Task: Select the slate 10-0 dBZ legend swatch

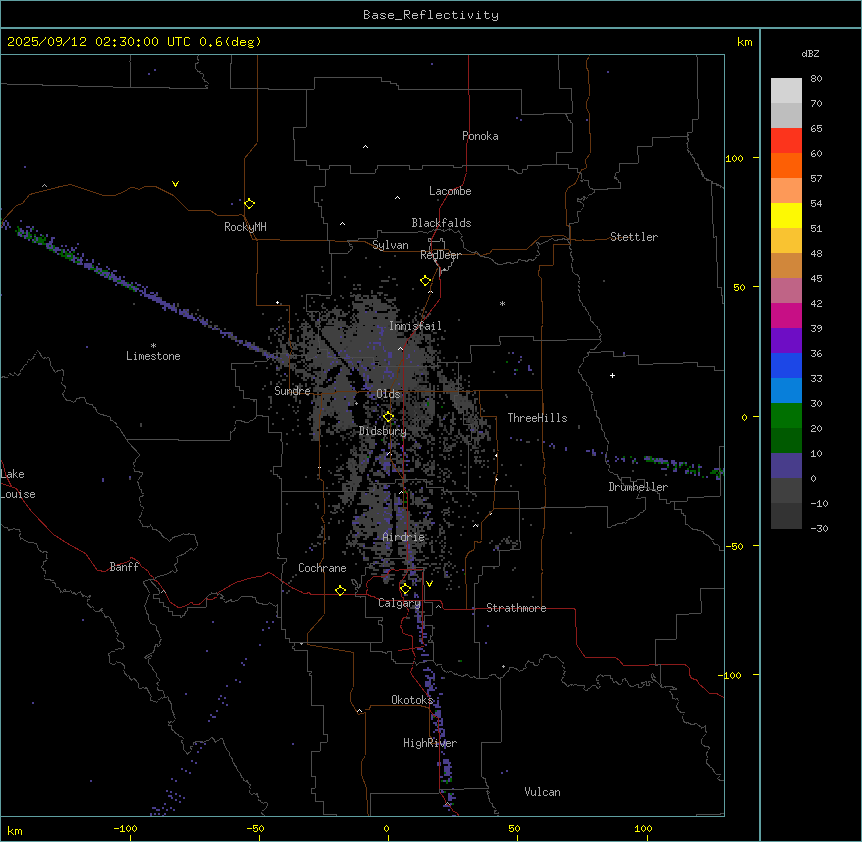Action: tap(786, 466)
